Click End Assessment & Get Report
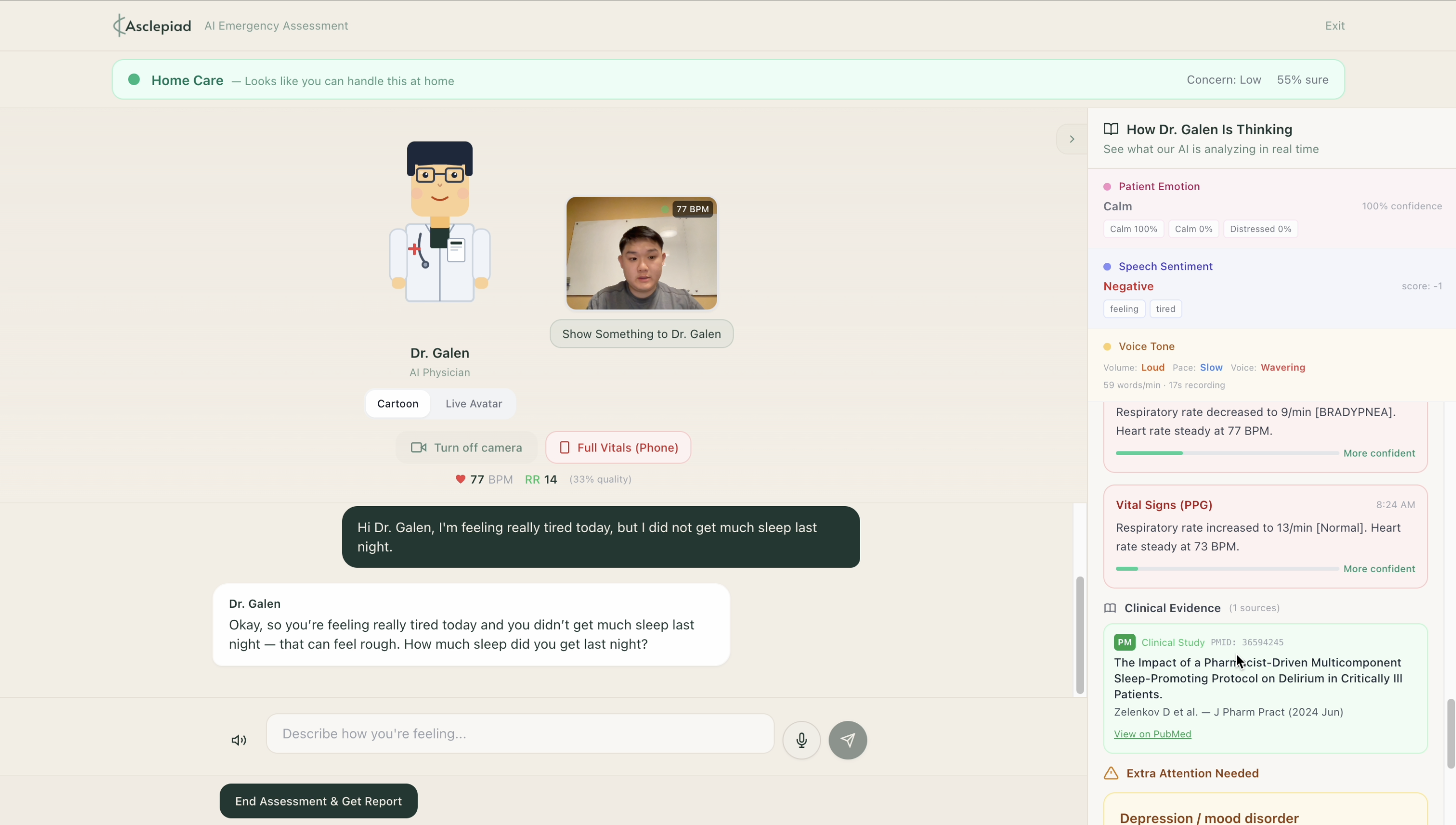The width and height of the screenshot is (1456, 825). coord(318,800)
